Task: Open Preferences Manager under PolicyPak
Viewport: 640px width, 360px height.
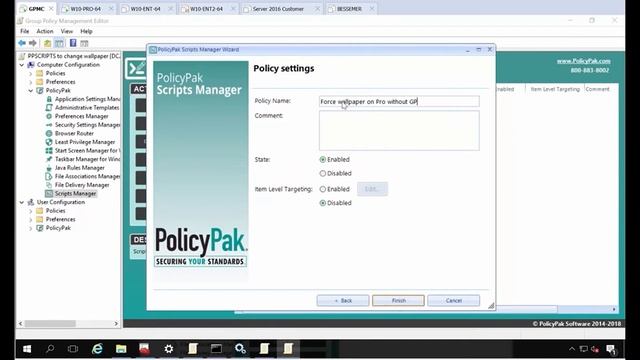Action: [x=81, y=116]
